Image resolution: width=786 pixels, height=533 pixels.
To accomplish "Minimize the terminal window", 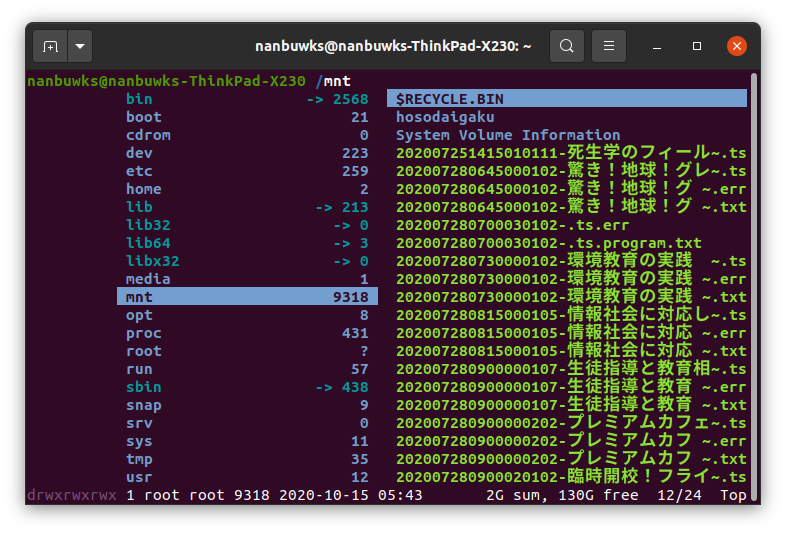I will pos(657,46).
